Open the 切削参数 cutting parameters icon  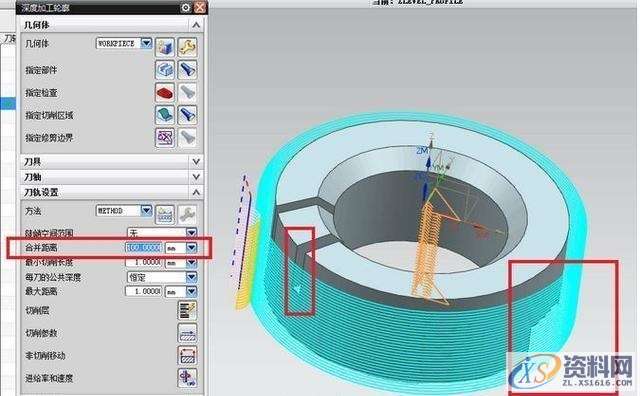[x=187, y=333]
